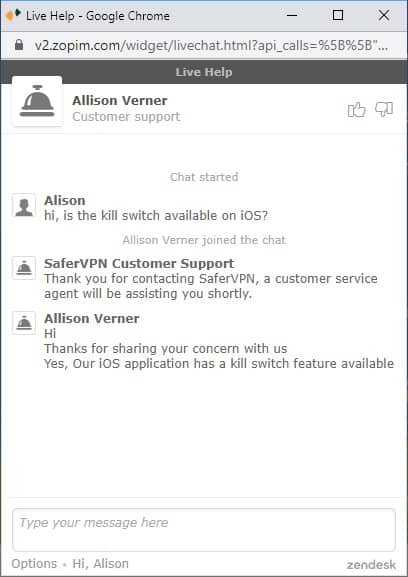
Task: Minimize the Live Help window
Action: [292, 15]
